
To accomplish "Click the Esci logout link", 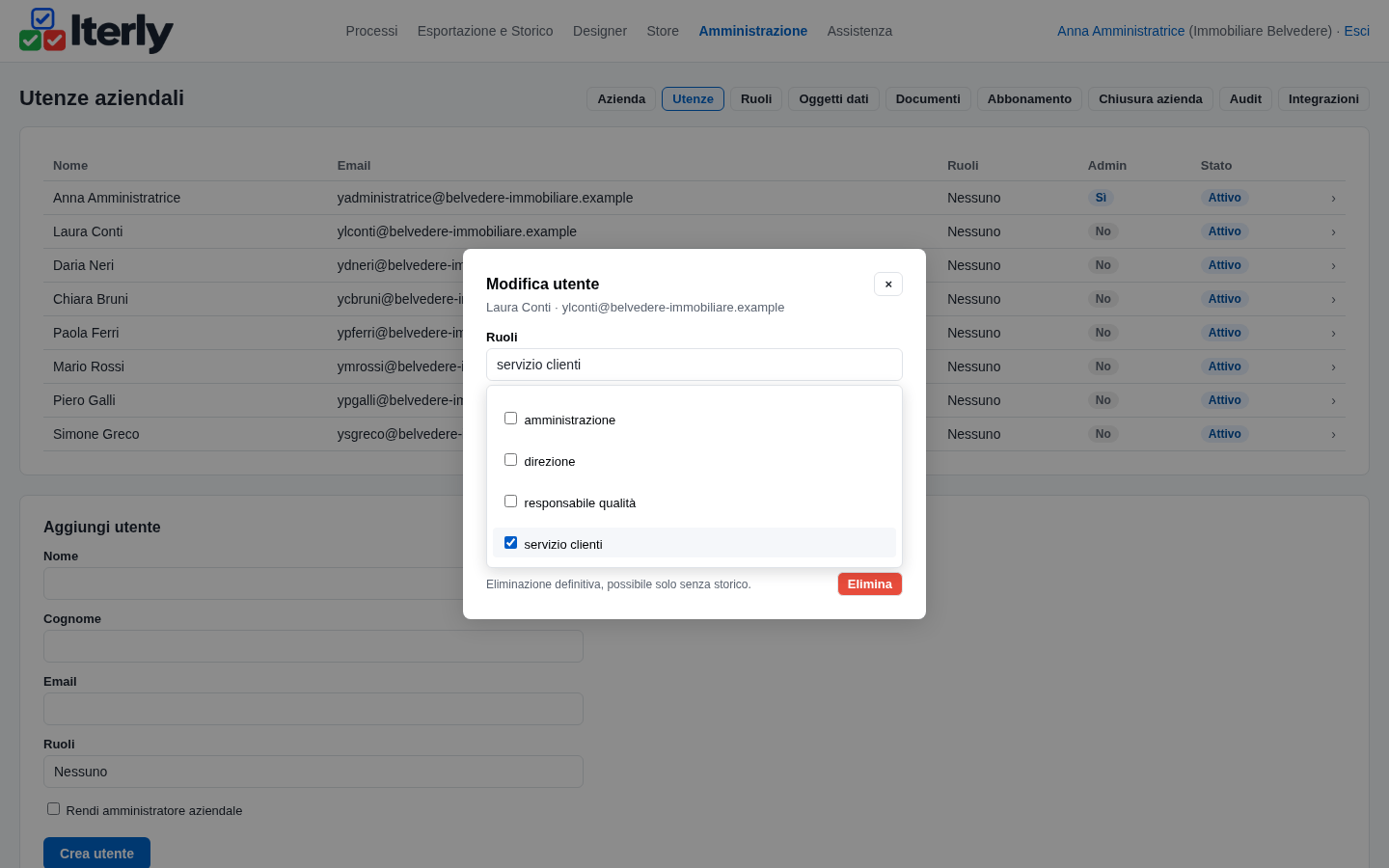I will click(x=1357, y=31).
